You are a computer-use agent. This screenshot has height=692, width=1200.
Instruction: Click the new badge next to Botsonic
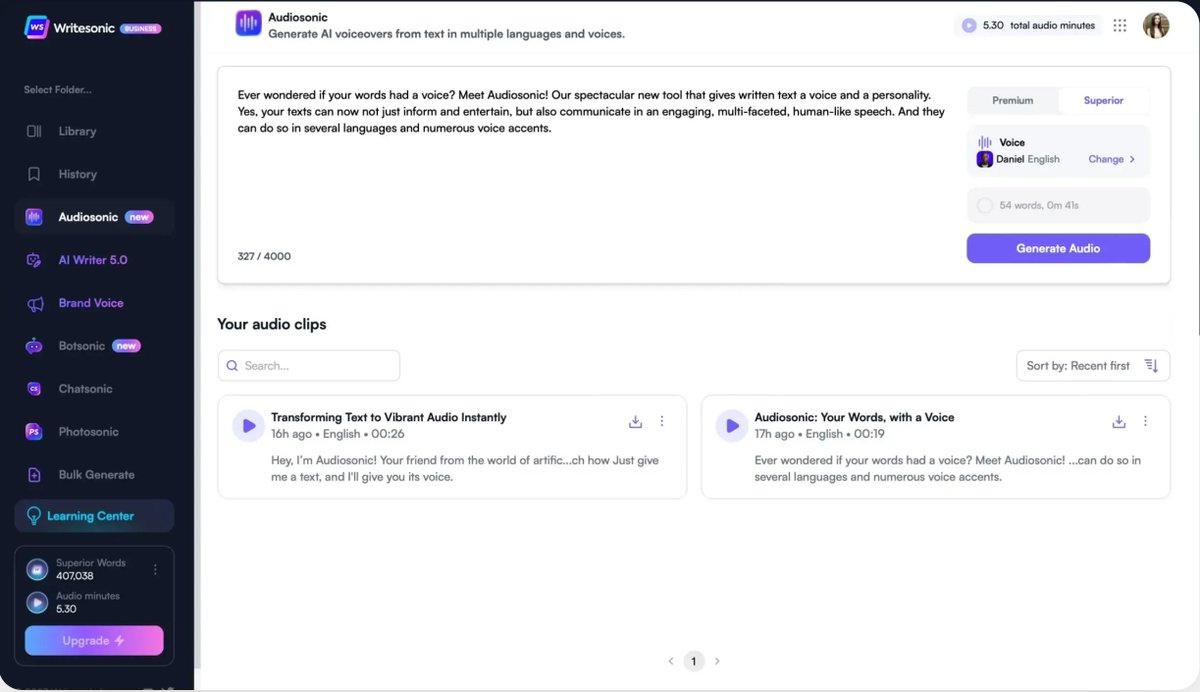(x=126, y=346)
